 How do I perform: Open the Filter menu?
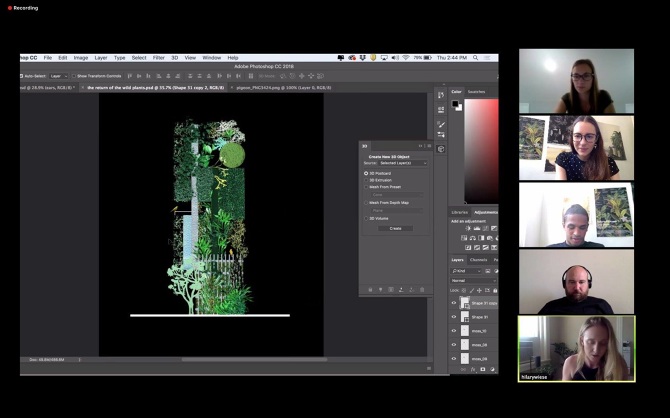point(159,58)
